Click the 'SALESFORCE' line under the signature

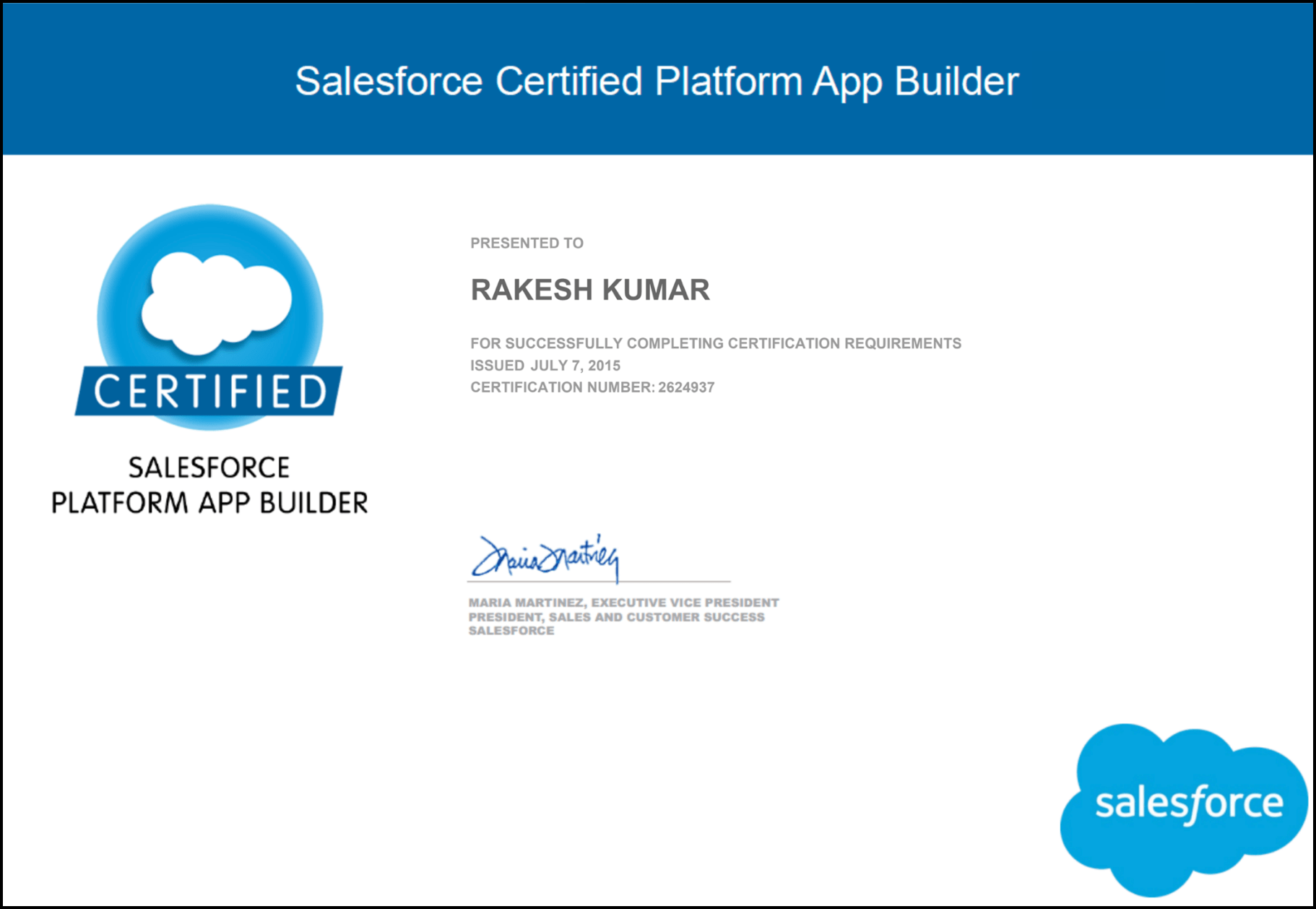point(511,631)
